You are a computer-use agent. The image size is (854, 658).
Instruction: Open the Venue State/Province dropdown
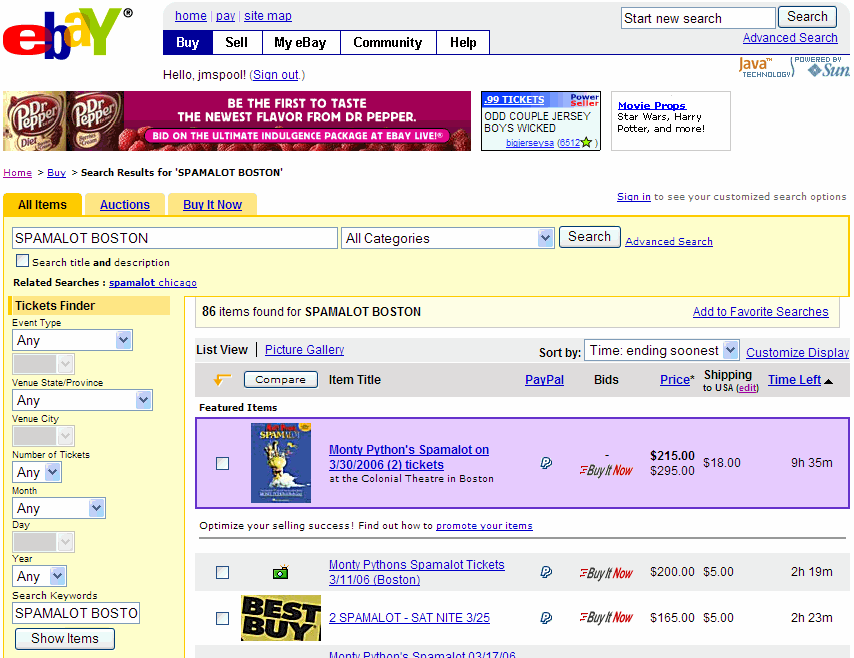click(82, 400)
